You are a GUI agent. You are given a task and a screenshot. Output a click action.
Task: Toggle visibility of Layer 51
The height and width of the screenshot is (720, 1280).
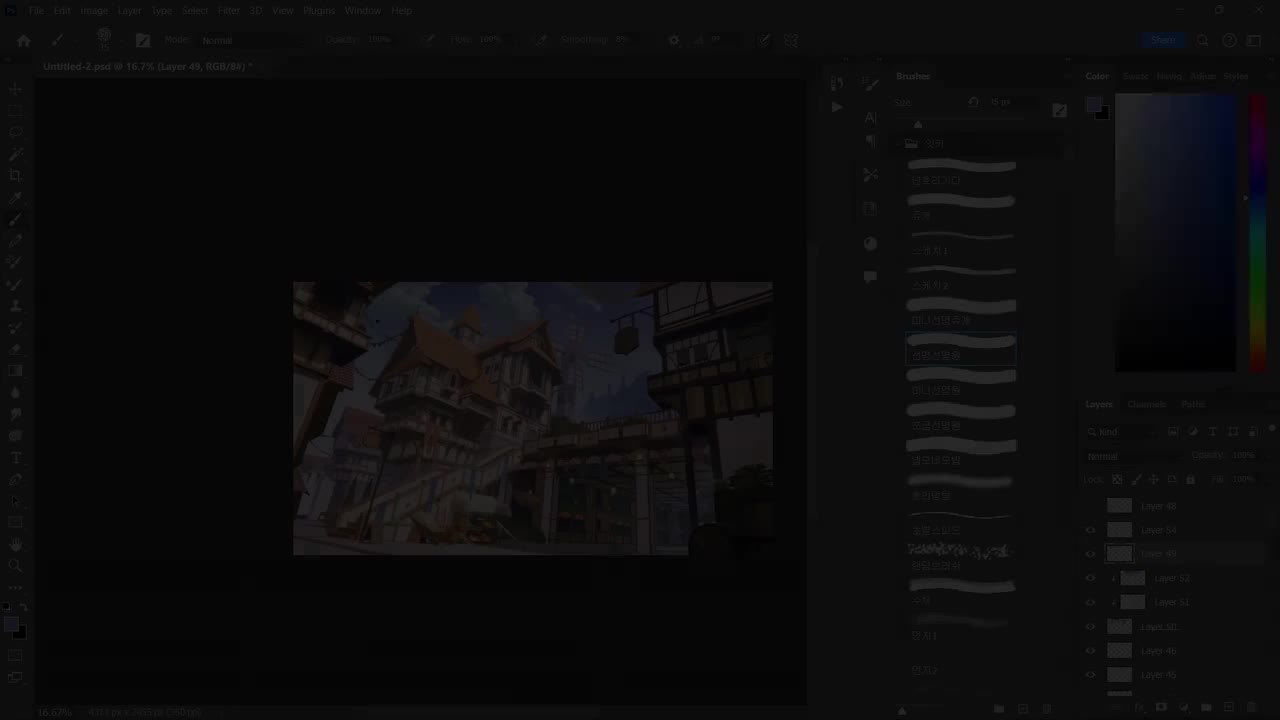(x=1091, y=602)
